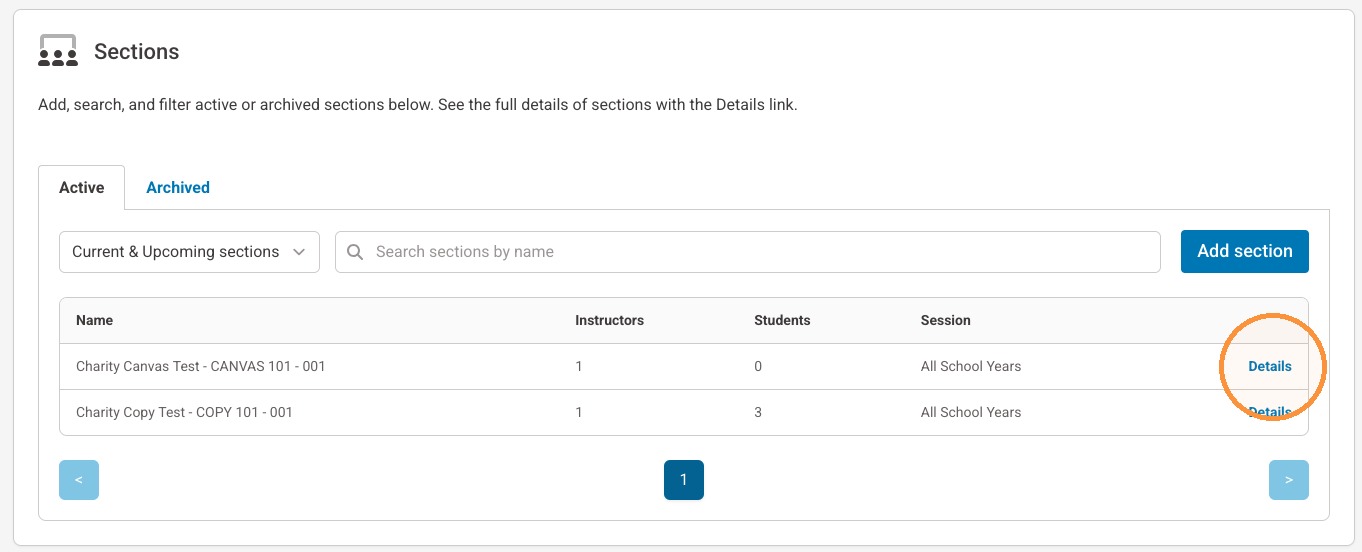
Task: Select page 1 in pagination
Action: pyautogui.click(x=684, y=480)
